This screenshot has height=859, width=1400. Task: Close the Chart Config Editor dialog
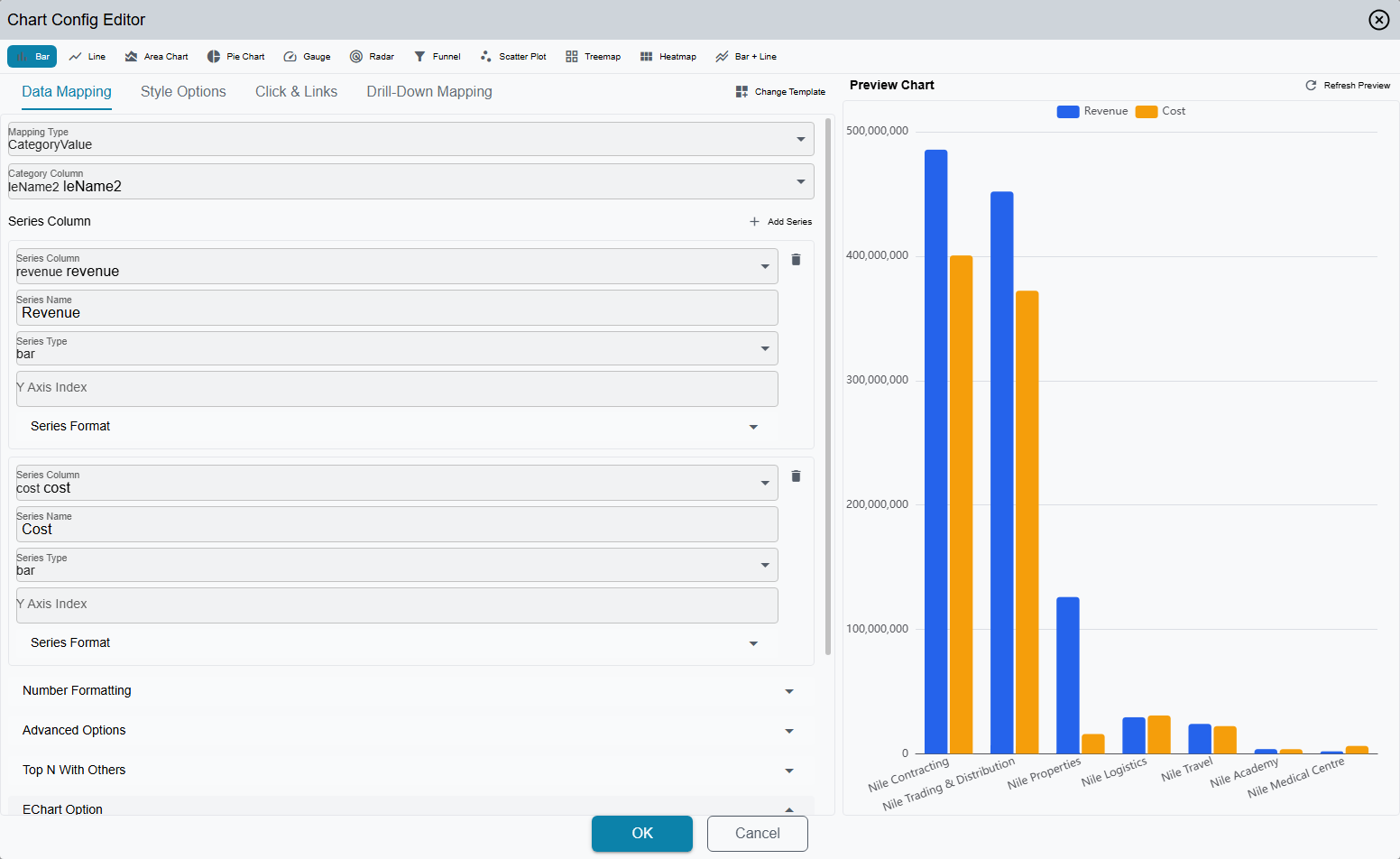click(1378, 20)
